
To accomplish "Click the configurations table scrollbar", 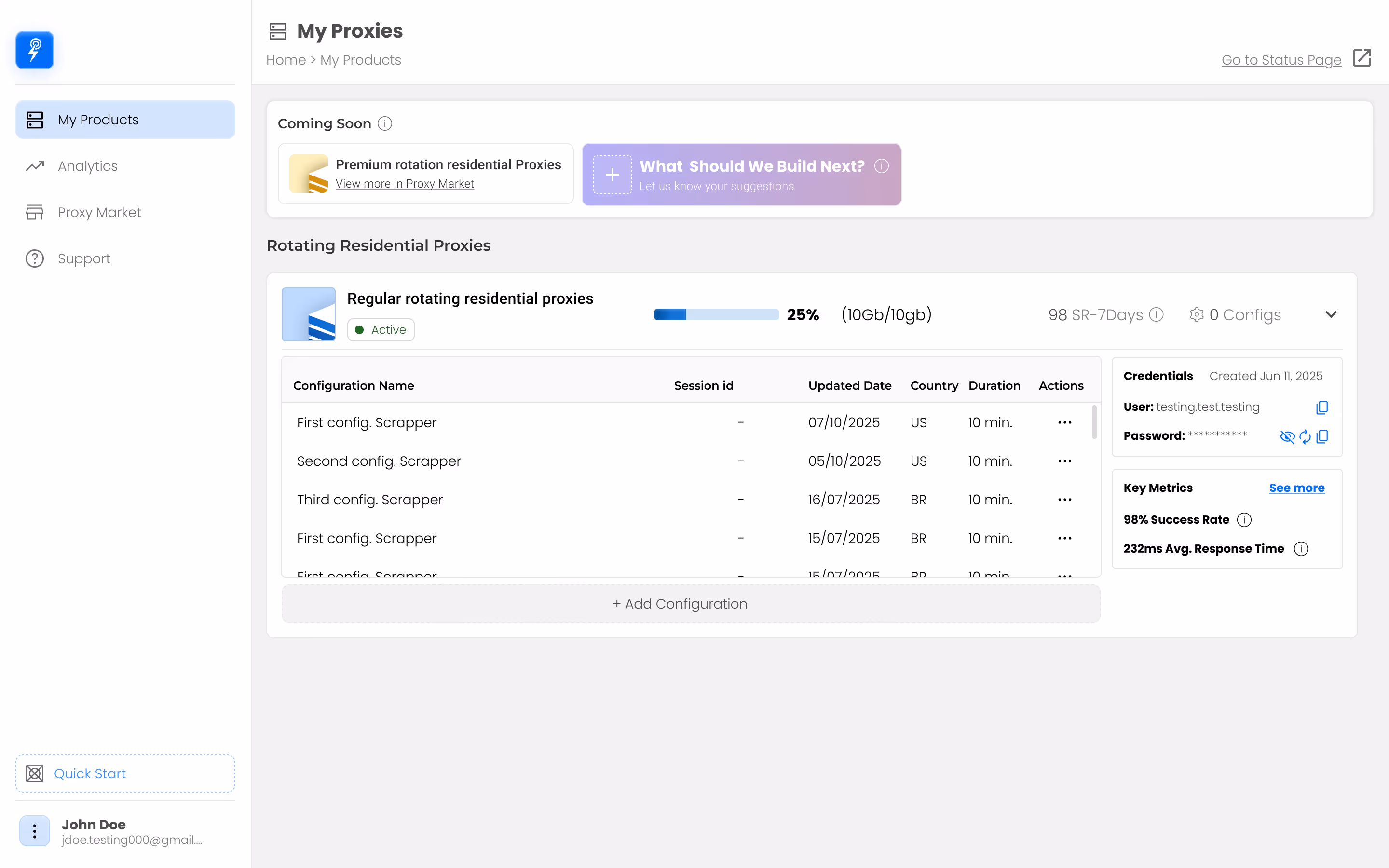I will coord(1094,422).
